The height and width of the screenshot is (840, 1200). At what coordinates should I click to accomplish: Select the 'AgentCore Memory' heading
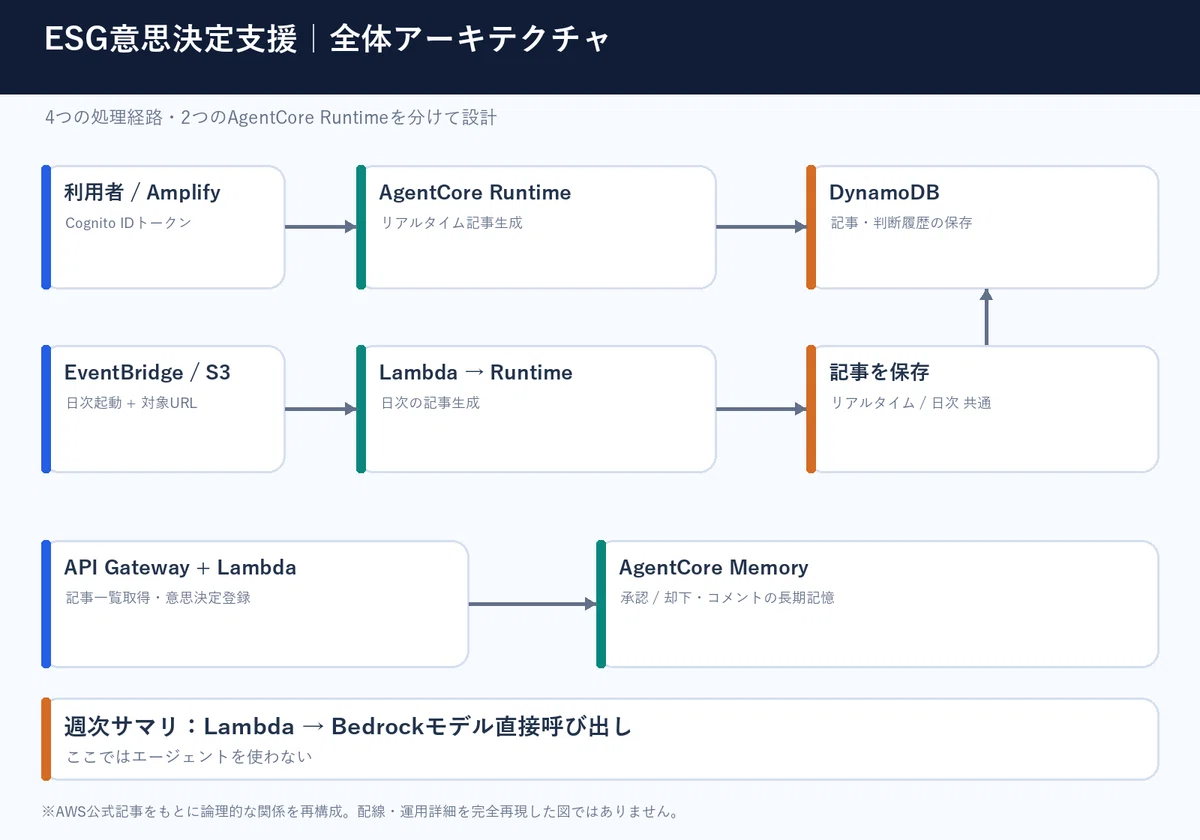point(713,567)
